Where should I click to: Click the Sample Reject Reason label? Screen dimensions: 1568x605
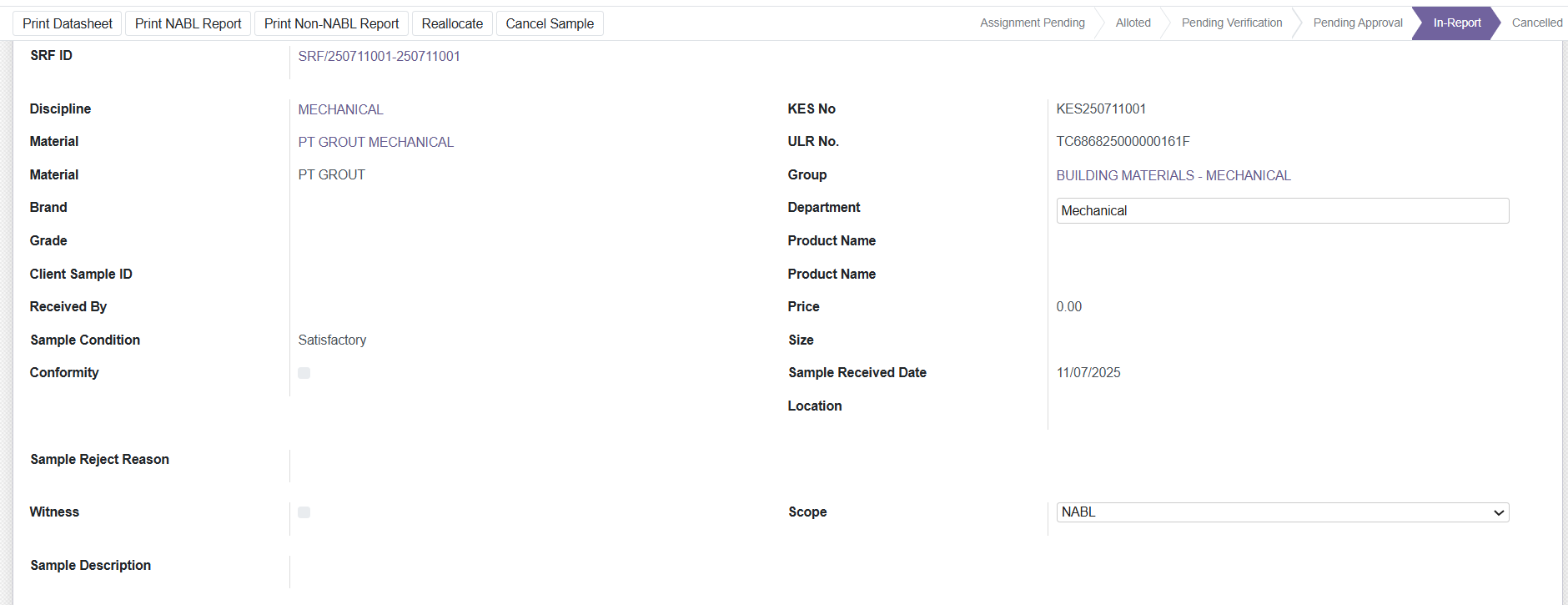pyautogui.click(x=100, y=459)
